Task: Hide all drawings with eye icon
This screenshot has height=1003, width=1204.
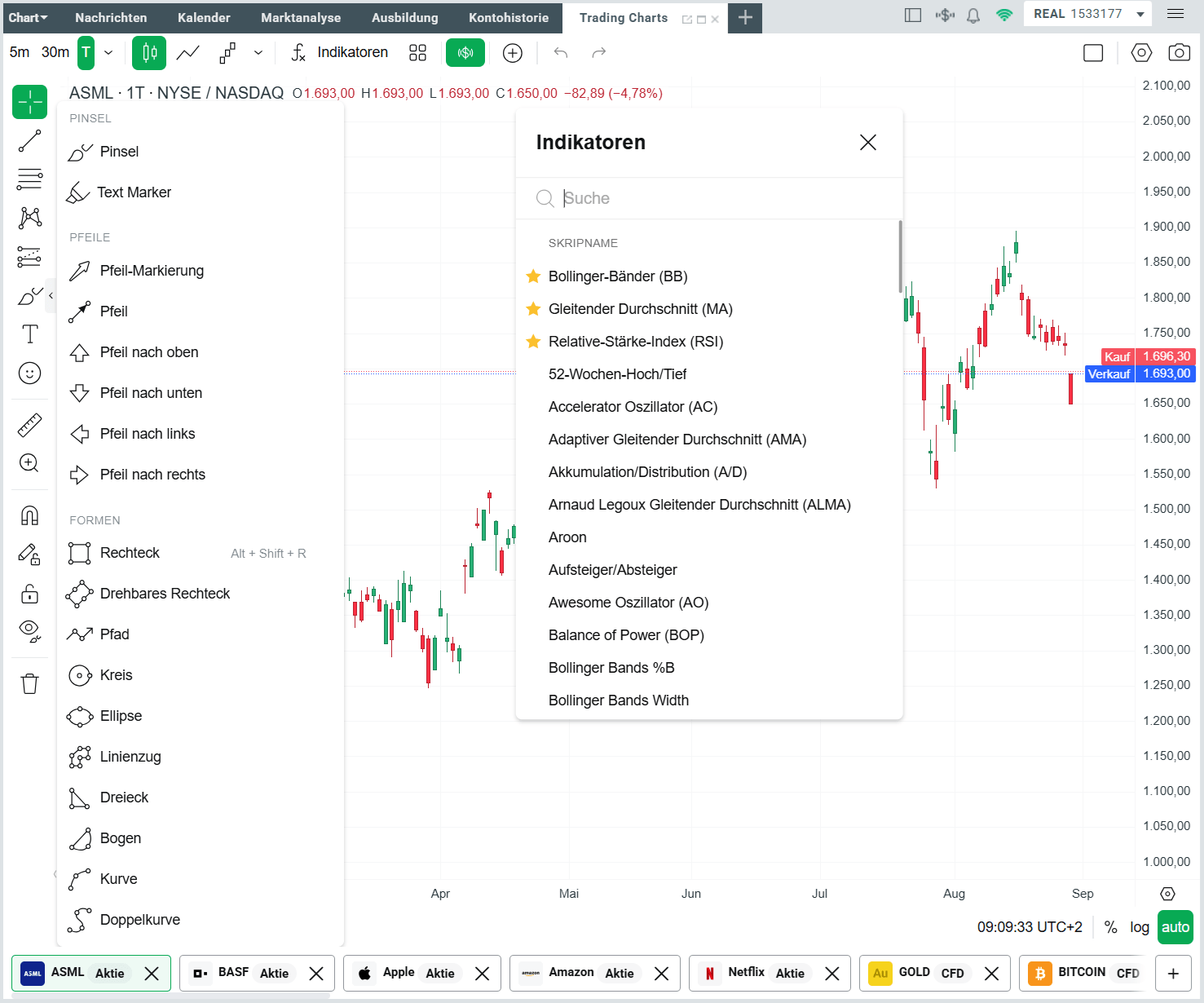Action: [30, 631]
